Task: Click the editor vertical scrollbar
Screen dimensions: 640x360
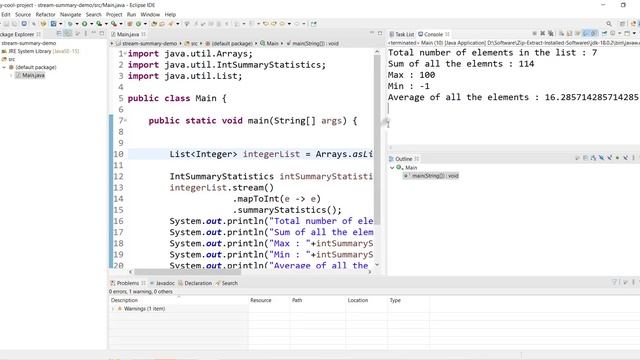Action: click(377, 139)
